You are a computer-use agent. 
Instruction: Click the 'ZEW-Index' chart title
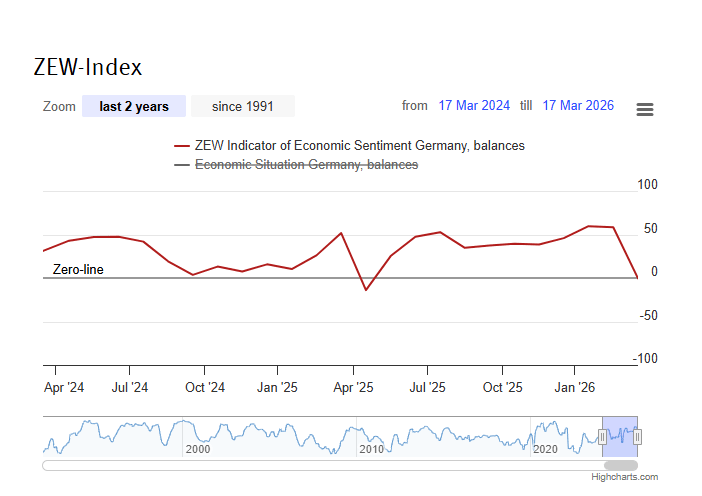(x=88, y=67)
